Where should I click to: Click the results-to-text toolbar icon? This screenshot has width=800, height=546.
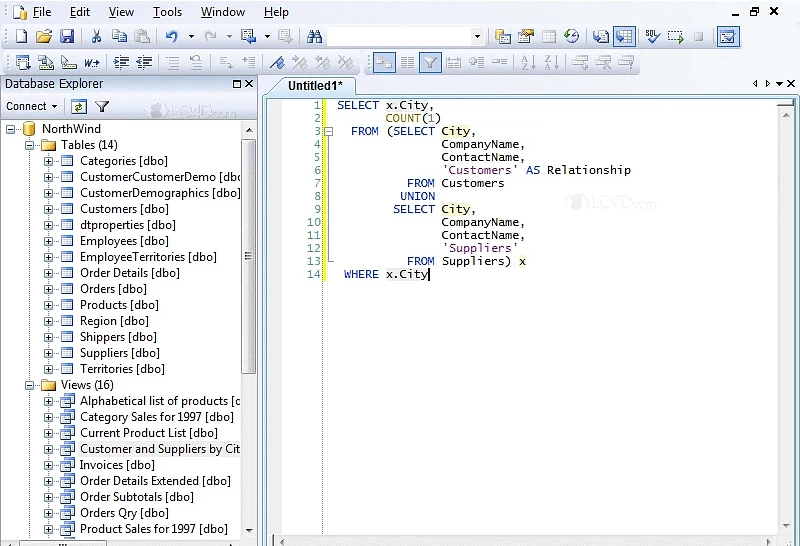click(x=601, y=37)
